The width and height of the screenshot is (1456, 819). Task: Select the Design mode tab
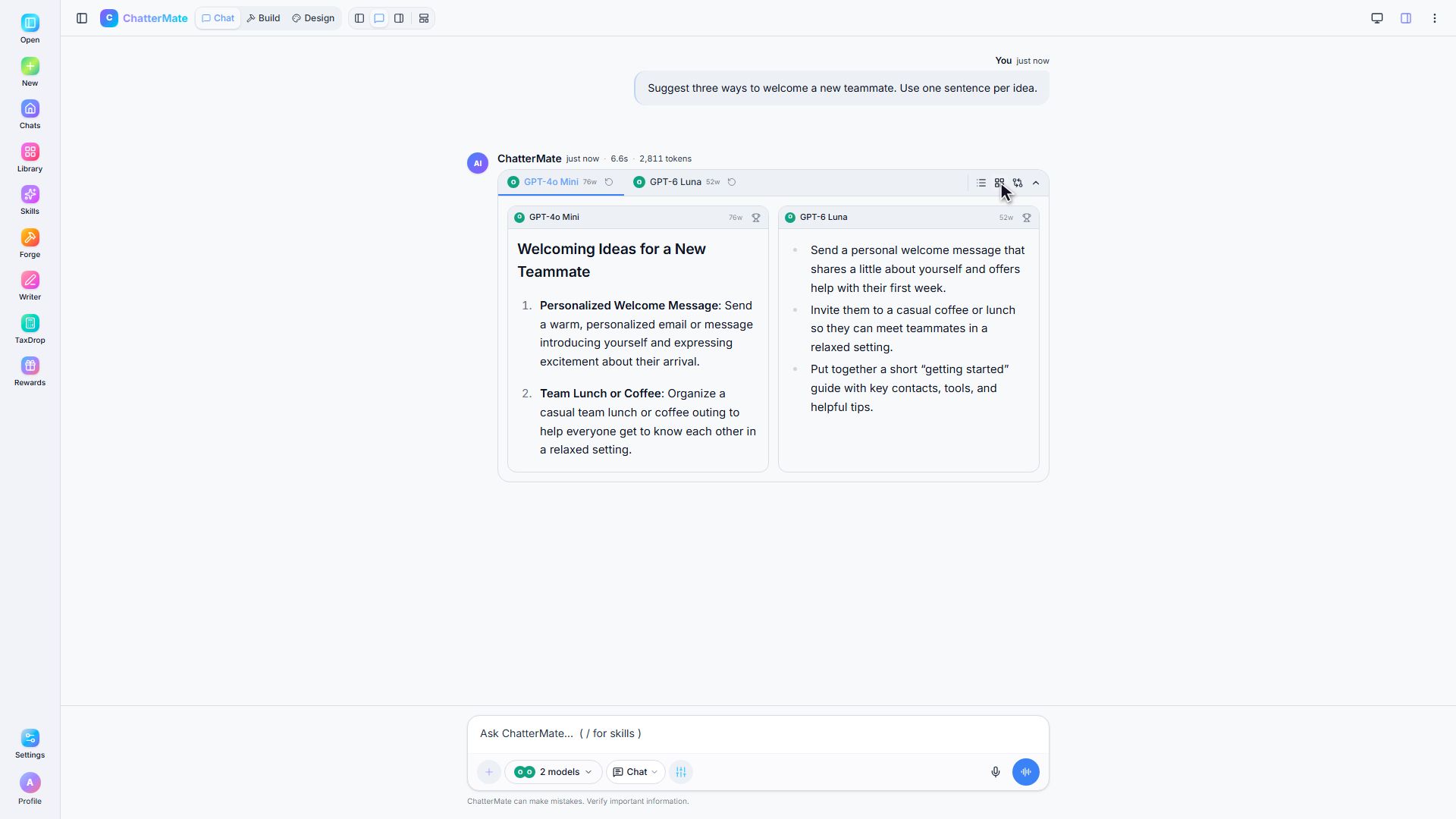[313, 18]
